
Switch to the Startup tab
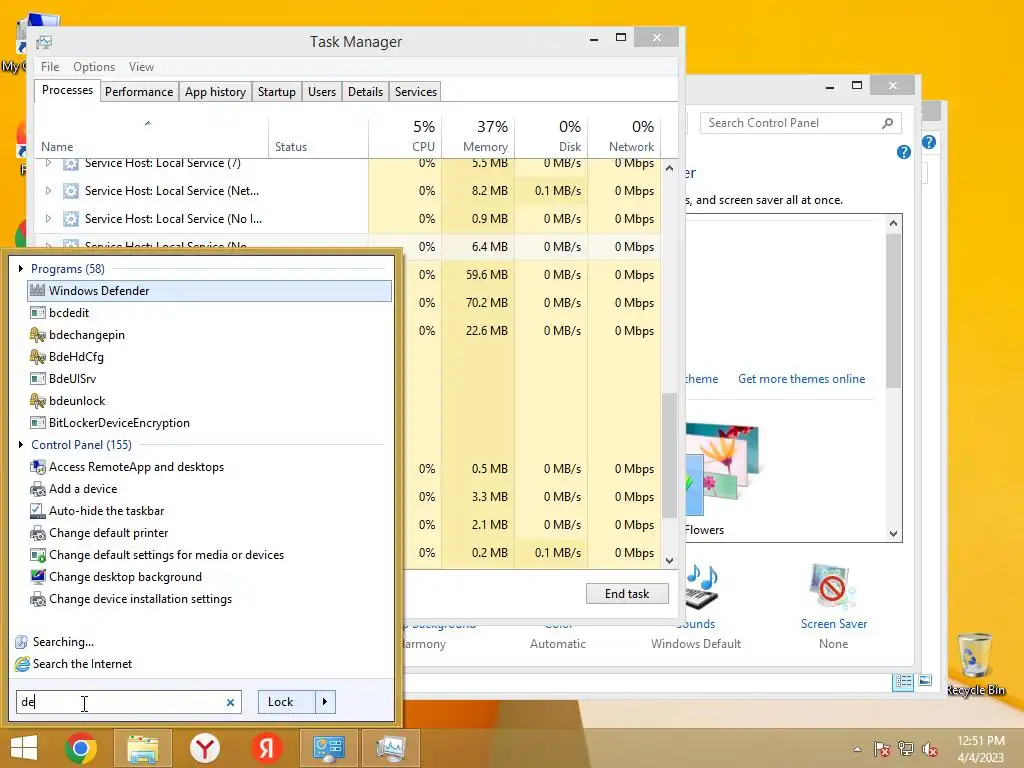277,92
